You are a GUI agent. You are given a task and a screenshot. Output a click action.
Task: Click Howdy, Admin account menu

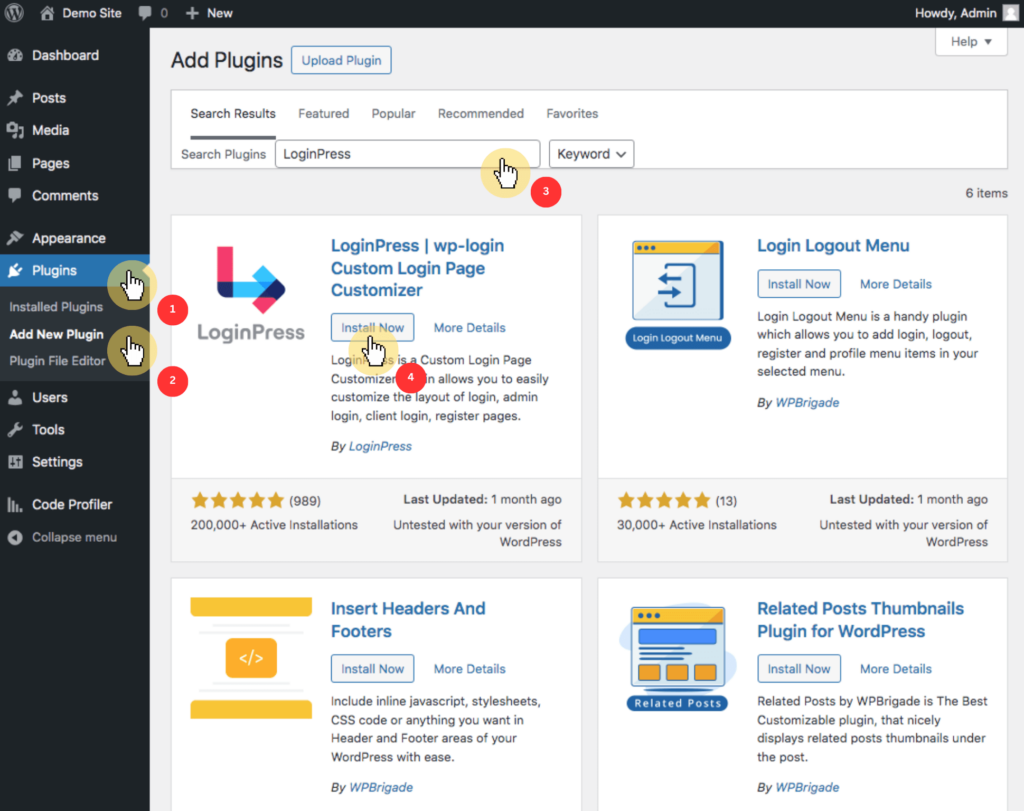(965, 13)
